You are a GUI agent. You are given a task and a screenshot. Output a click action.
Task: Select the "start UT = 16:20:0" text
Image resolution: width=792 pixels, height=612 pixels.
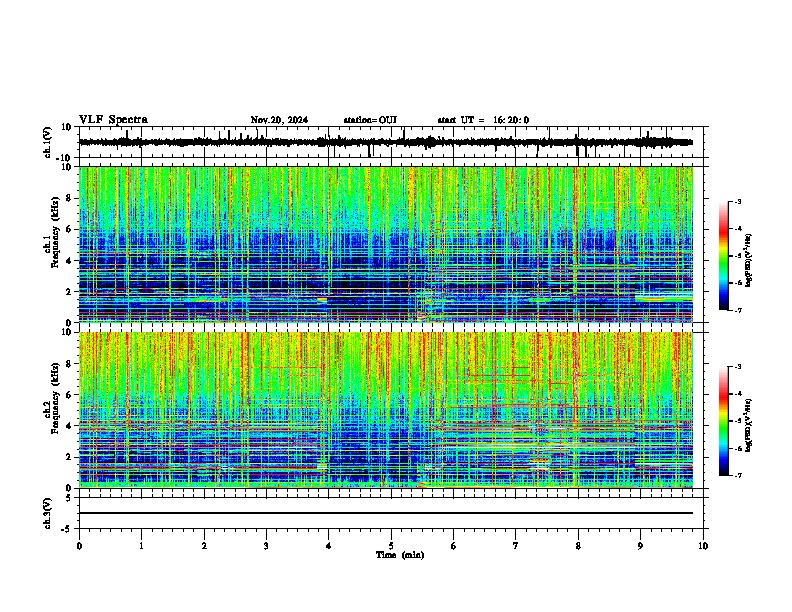pos(483,120)
